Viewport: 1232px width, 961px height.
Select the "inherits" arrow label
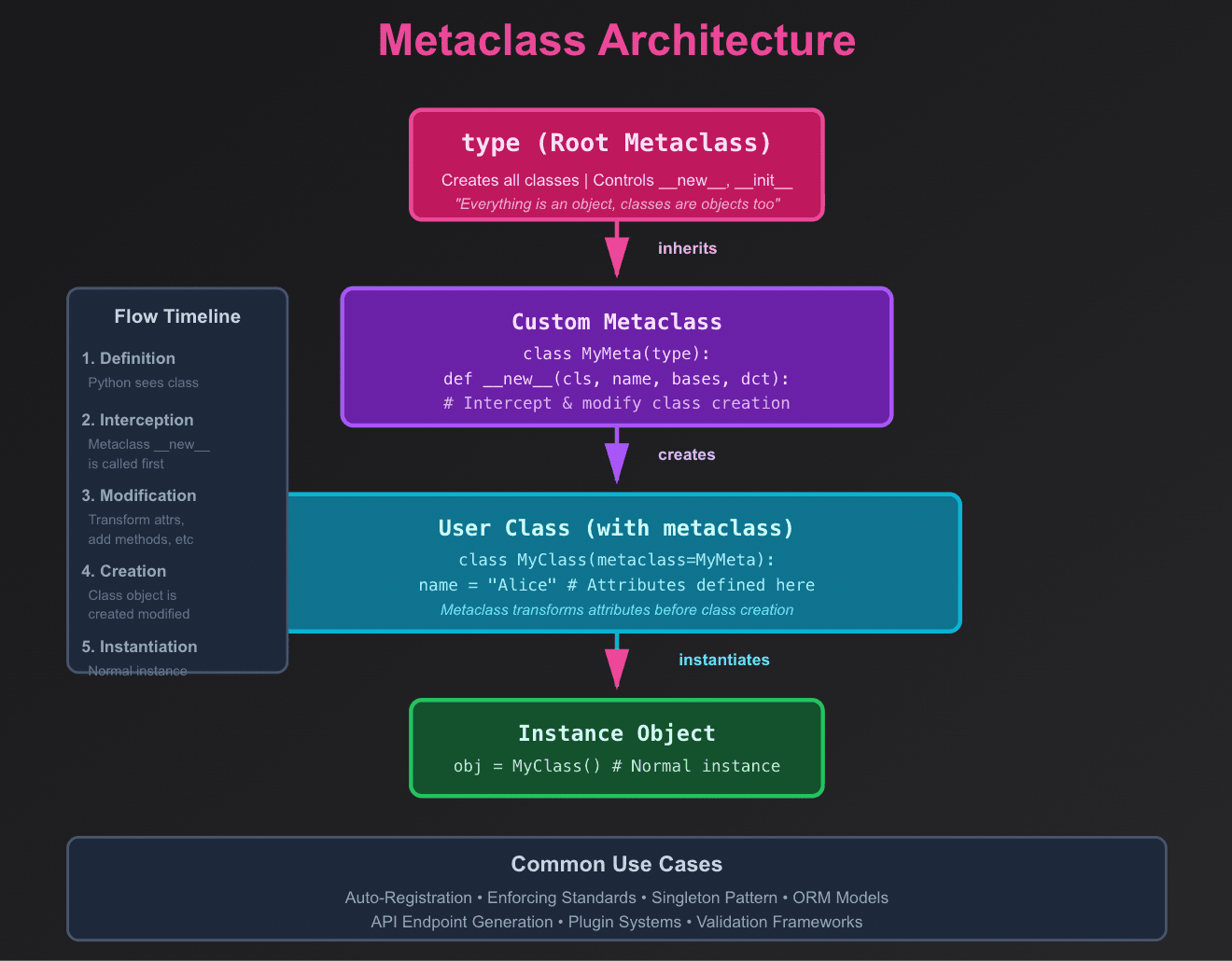tap(687, 248)
